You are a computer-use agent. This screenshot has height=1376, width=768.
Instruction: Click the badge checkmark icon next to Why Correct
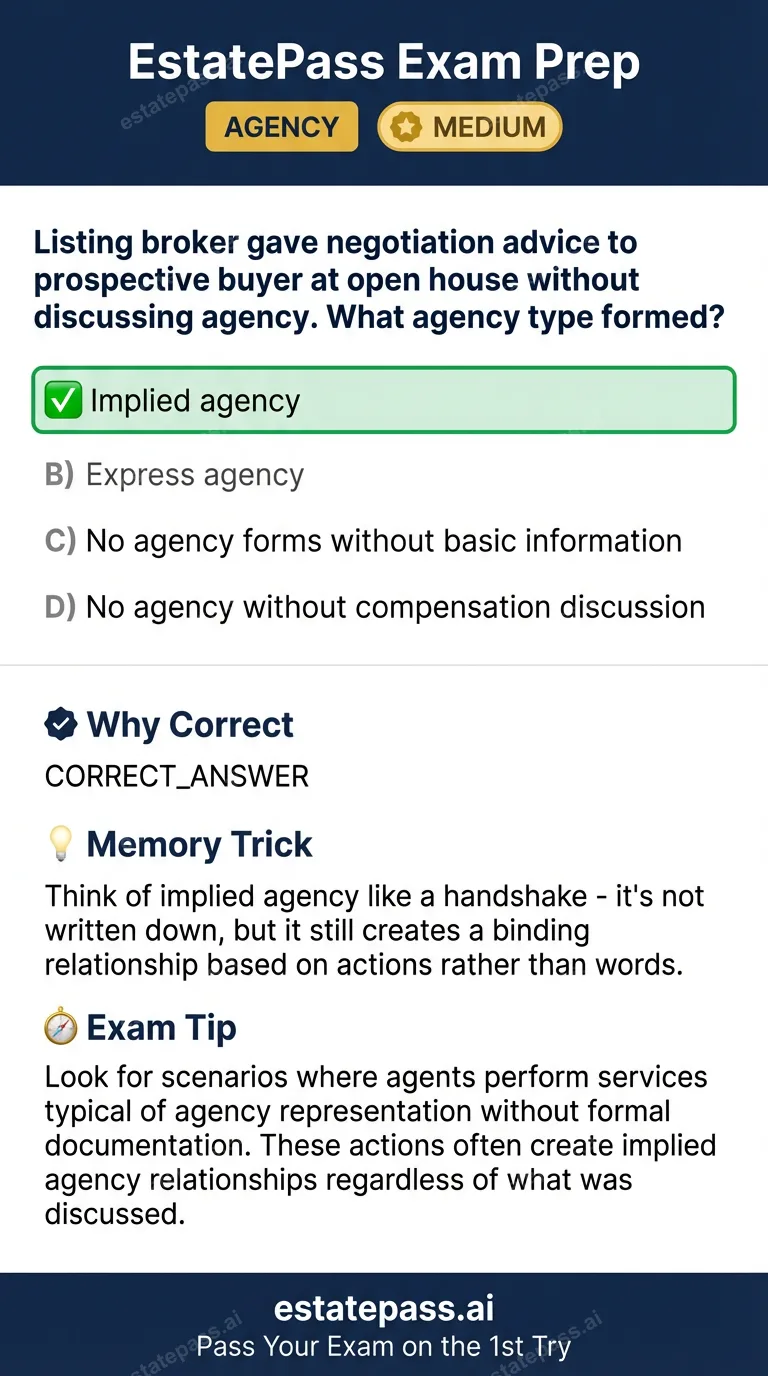61,723
